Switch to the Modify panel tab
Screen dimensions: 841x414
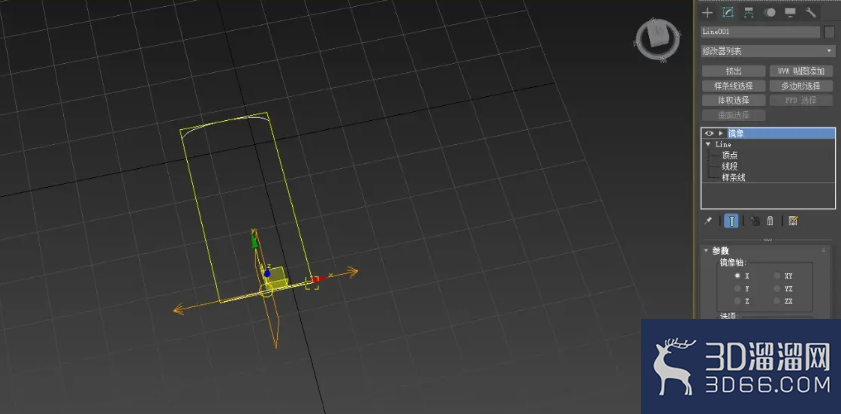pyautogui.click(x=728, y=12)
